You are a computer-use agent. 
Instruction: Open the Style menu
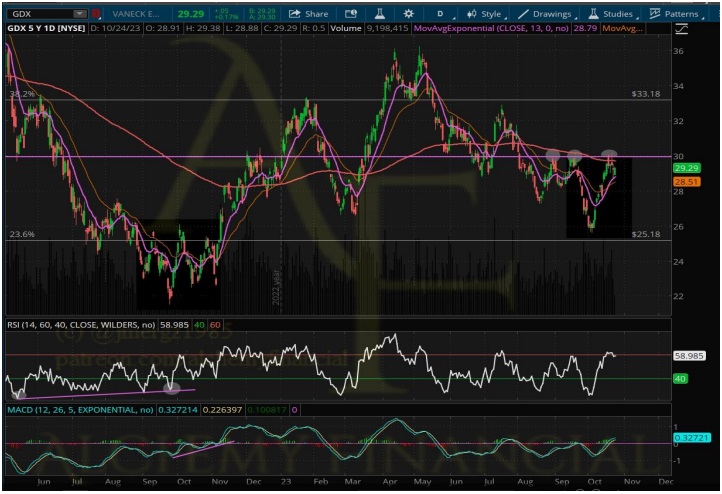pos(484,15)
